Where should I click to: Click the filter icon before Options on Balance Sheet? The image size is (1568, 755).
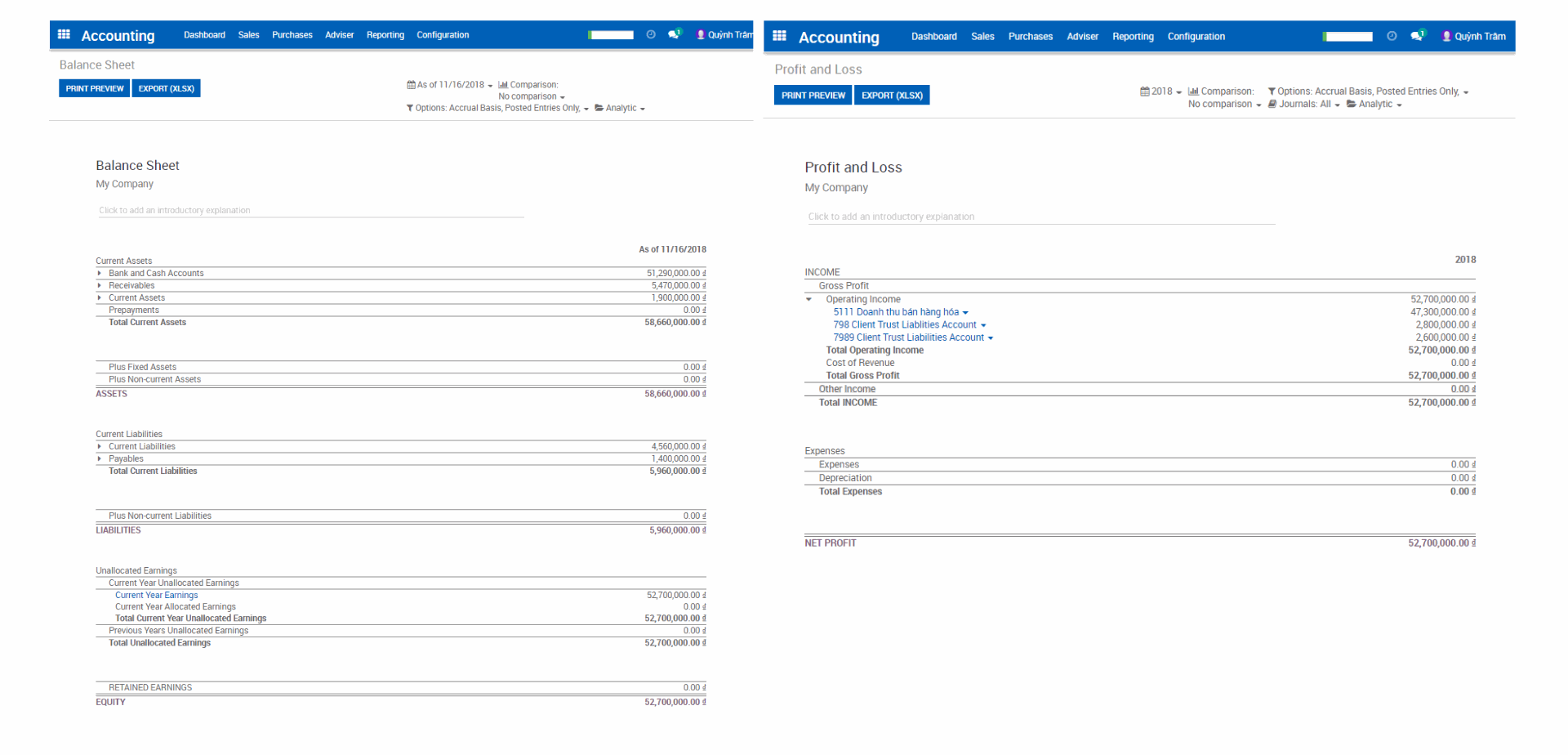409,108
